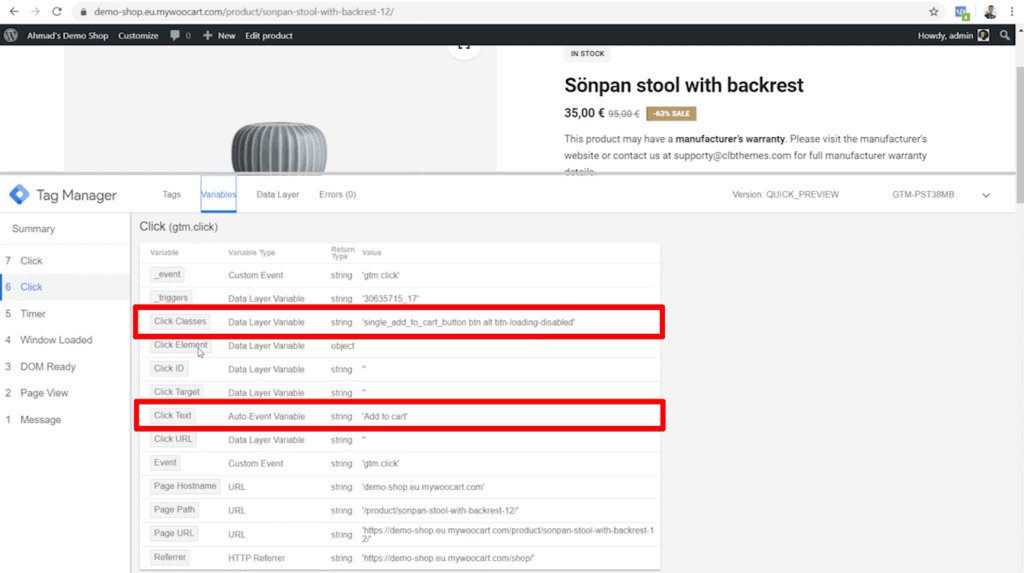Image resolution: width=1024 pixels, height=573 pixels.
Task: Click the Click Classes variable chip
Action: coord(180,321)
